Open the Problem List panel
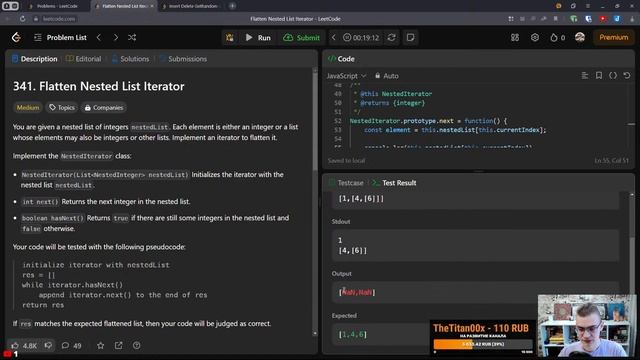The height and width of the screenshot is (360, 640). pyautogui.click(x=60, y=38)
